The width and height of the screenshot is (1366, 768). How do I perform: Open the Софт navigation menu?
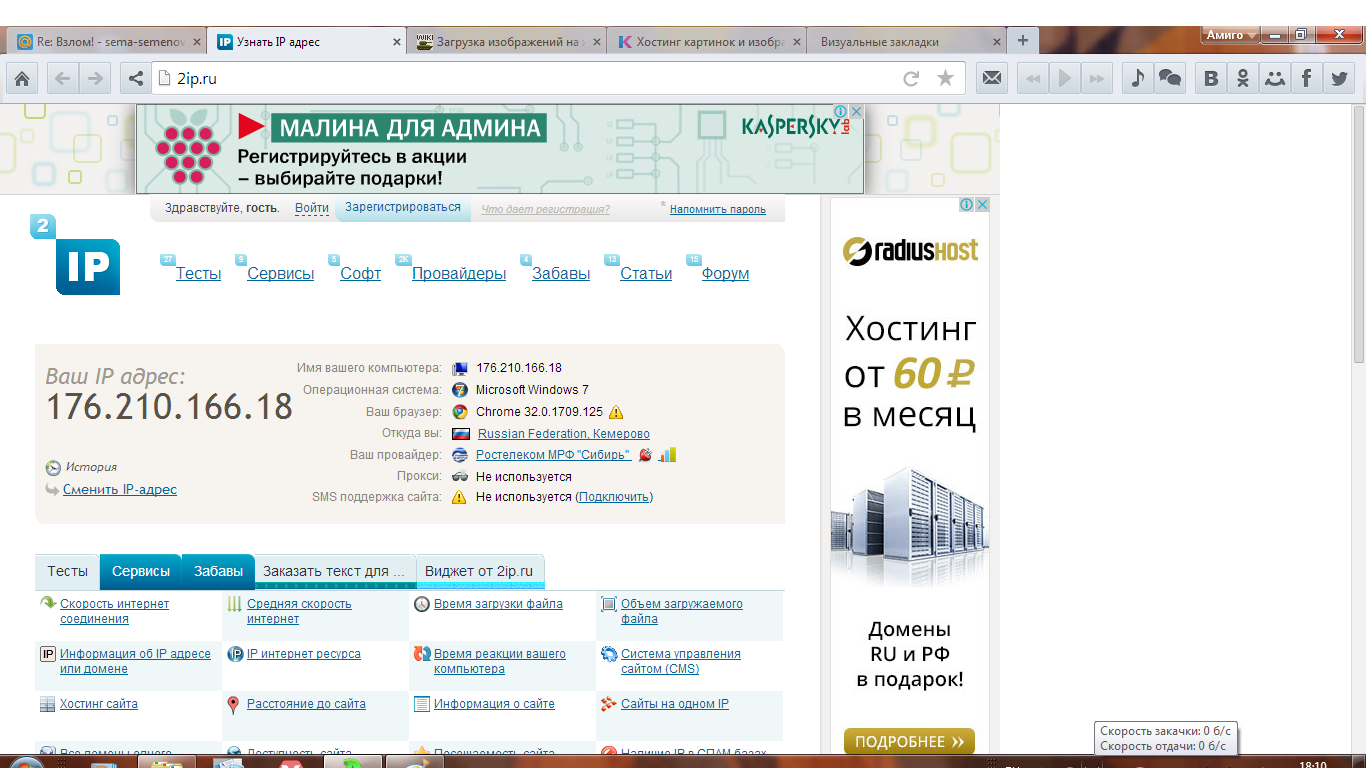(360, 274)
